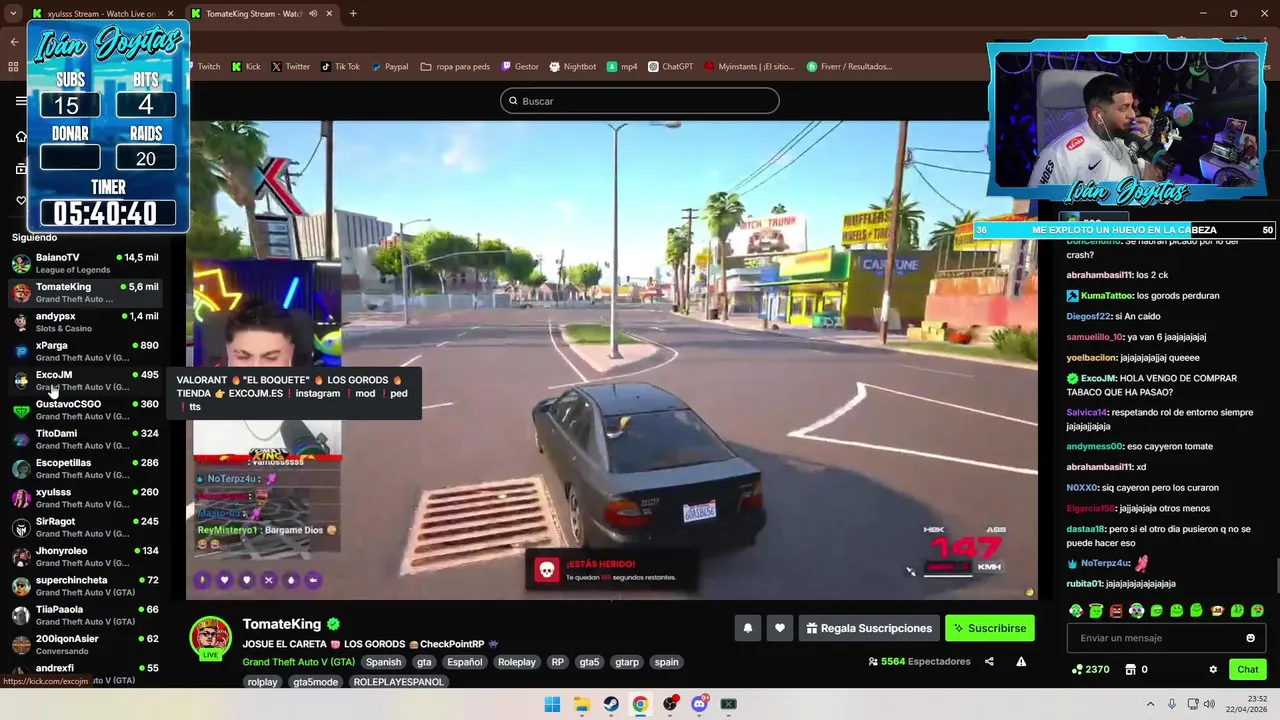Click in the Buscar search field
The width and height of the screenshot is (1280, 720).
click(x=640, y=101)
